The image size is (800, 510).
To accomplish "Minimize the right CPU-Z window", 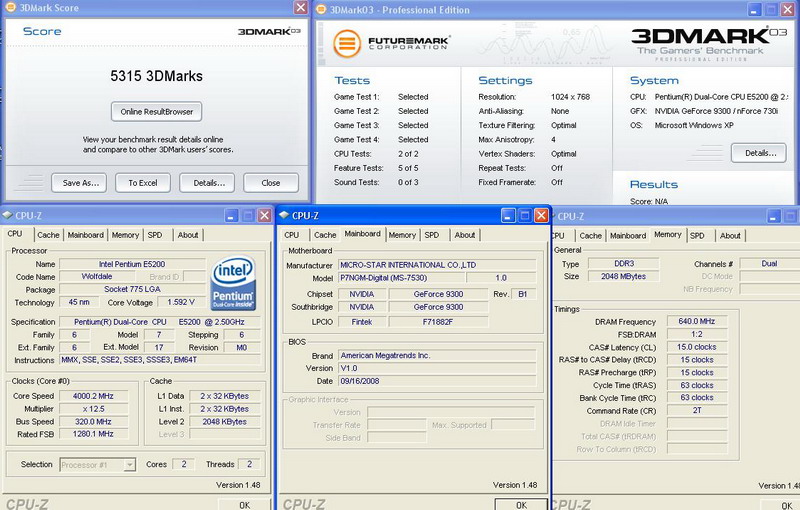I will tap(774, 216).
